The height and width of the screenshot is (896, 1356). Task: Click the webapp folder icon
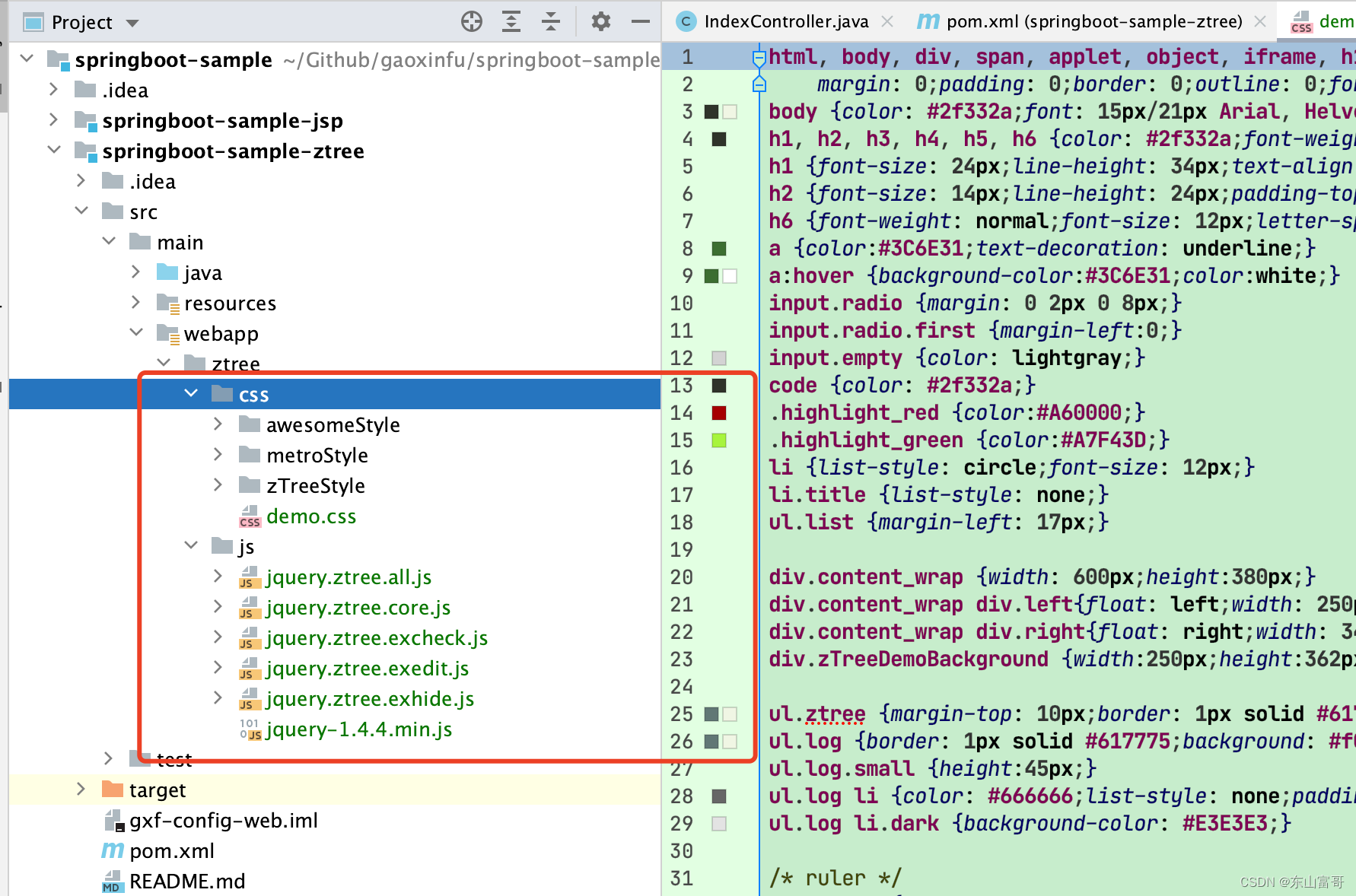[167, 334]
